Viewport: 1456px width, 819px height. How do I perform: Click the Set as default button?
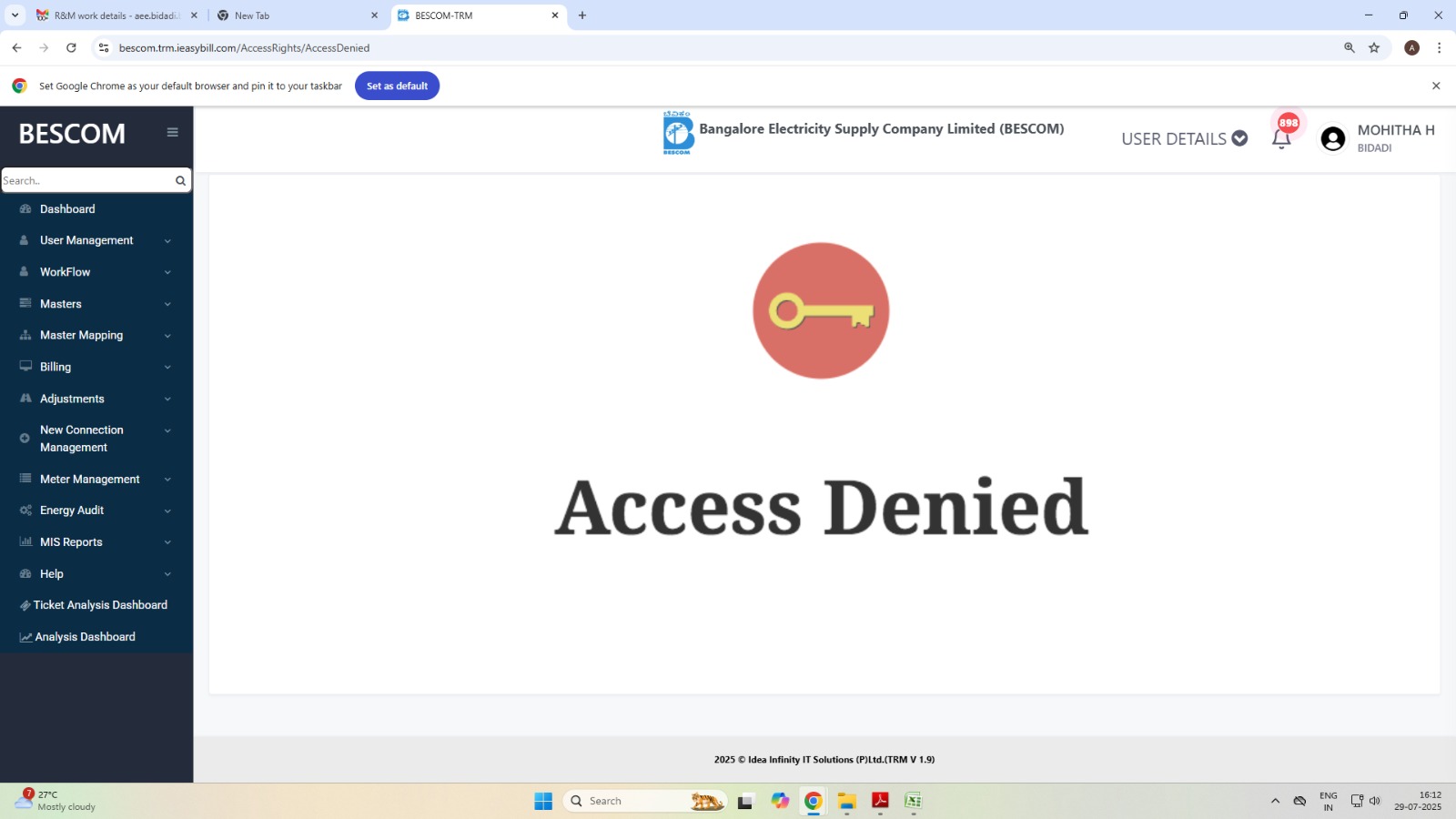tap(397, 86)
